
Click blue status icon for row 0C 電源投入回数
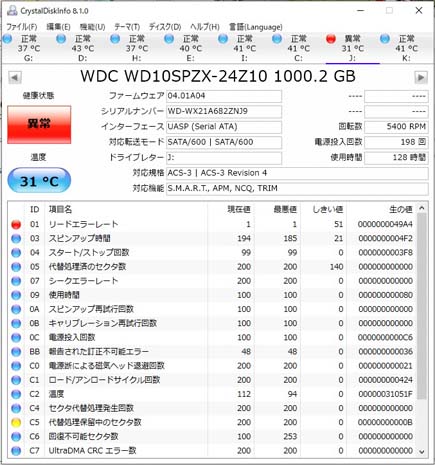[16, 337]
